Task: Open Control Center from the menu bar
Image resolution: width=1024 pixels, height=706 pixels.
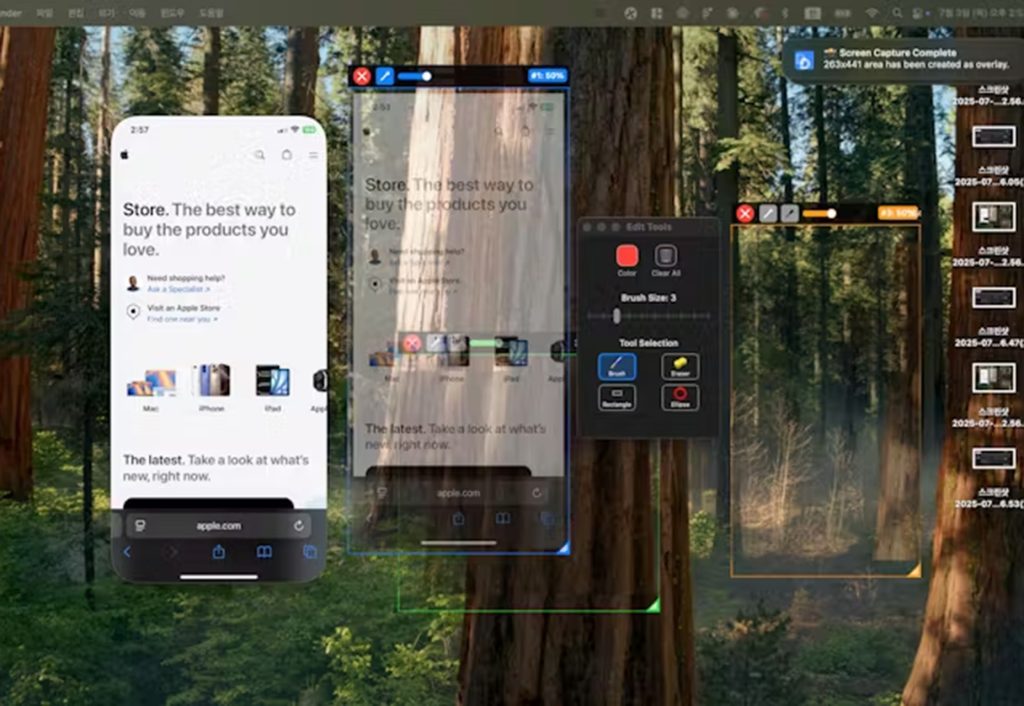Action: [x=920, y=13]
